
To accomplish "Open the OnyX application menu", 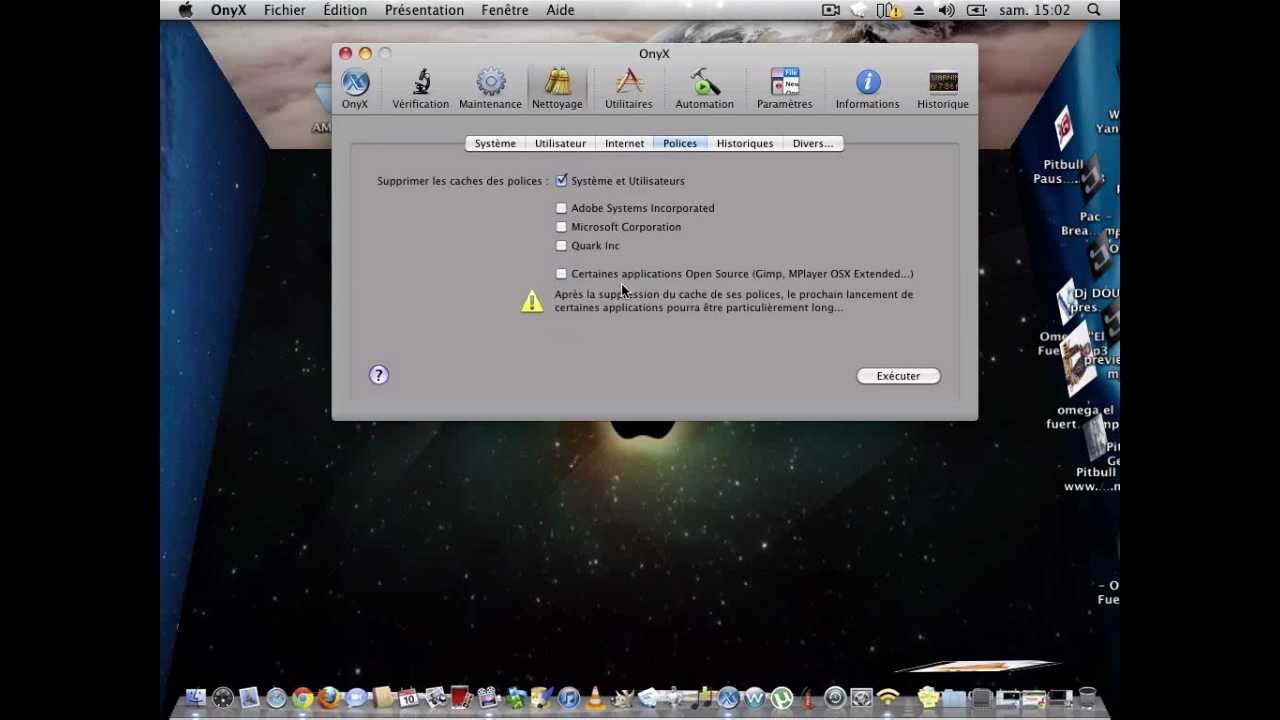I will tap(228, 10).
